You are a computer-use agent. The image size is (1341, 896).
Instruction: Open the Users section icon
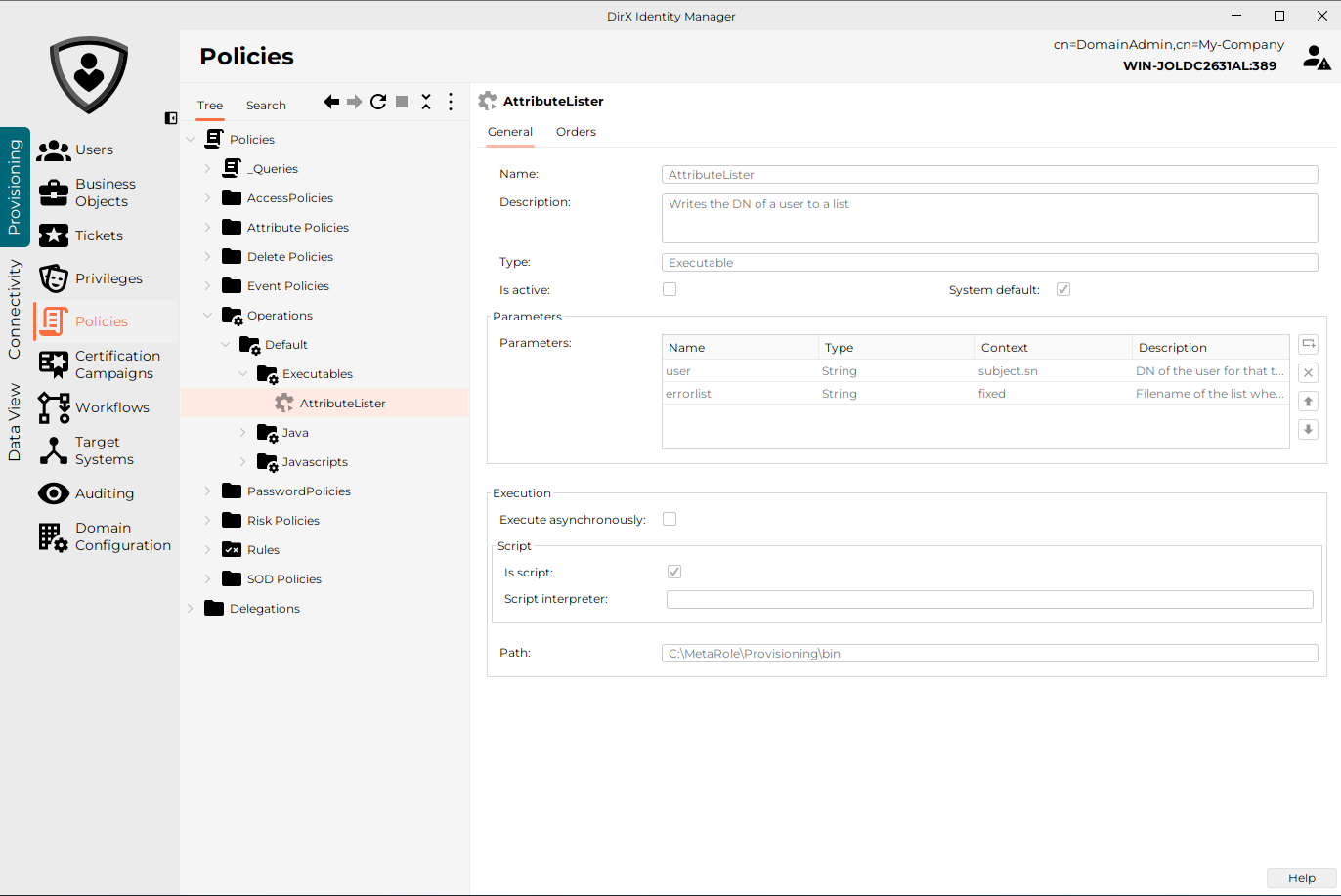pos(54,150)
